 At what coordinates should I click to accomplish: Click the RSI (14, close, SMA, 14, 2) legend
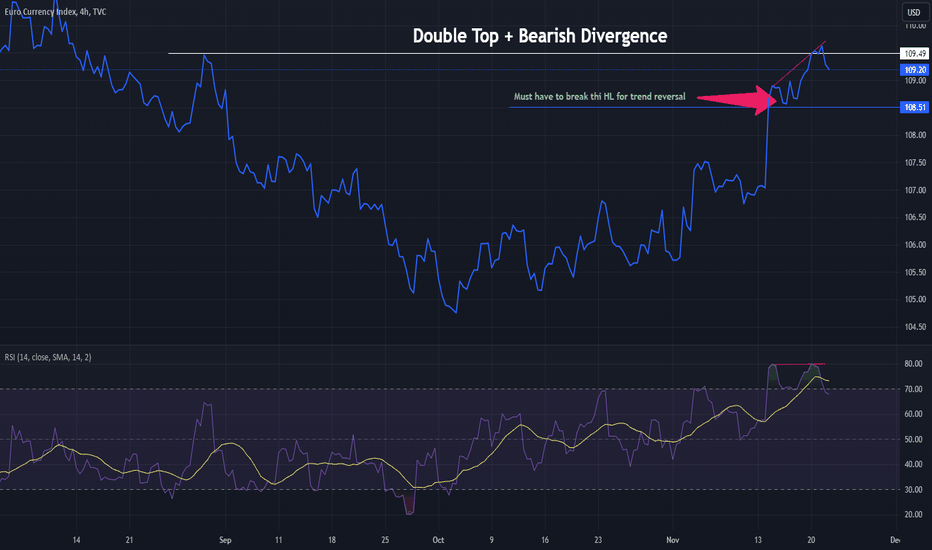pyautogui.click(x=48, y=357)
